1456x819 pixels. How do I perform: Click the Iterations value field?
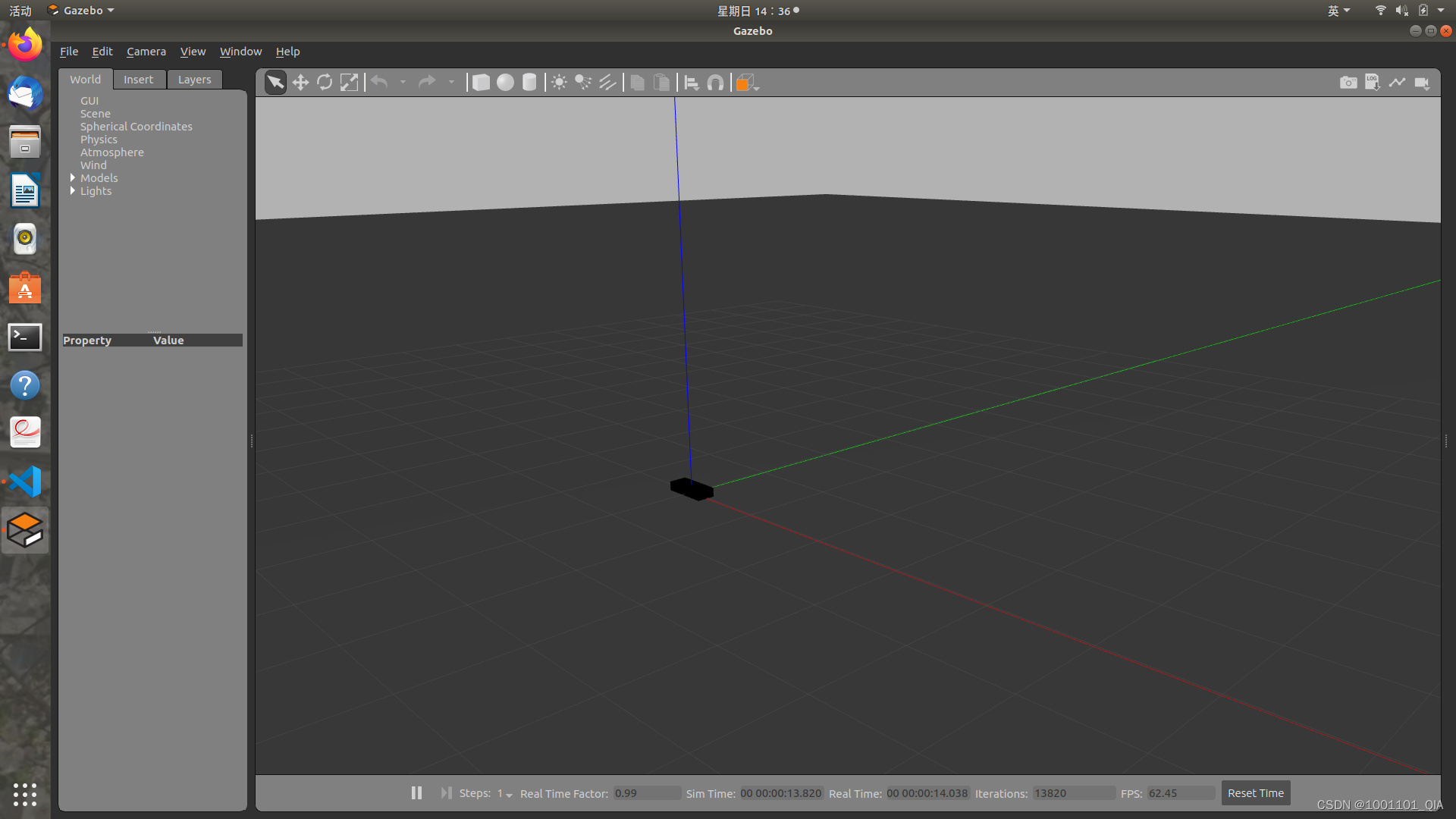[1074, 793]
